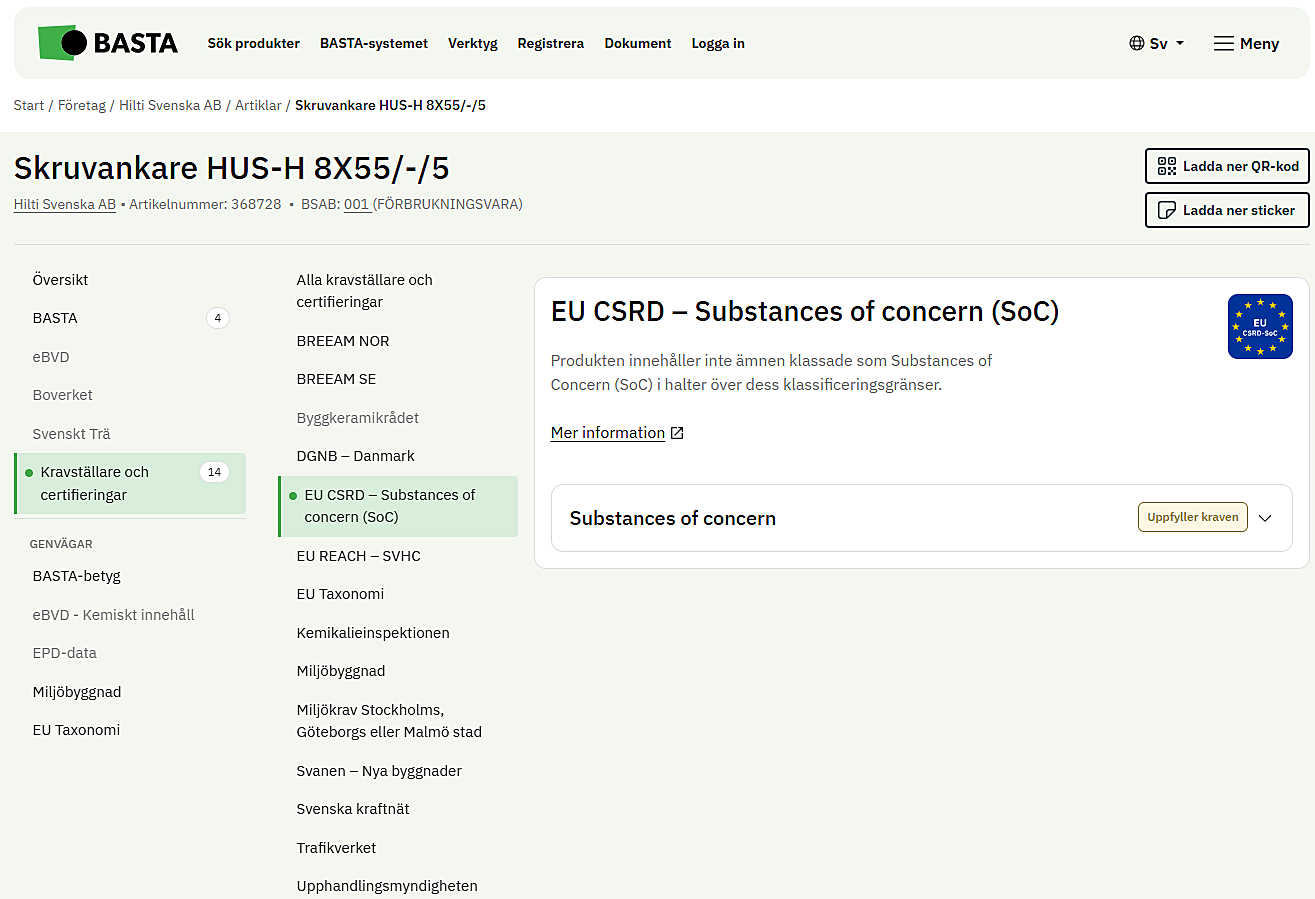
Task: Select Översikt in the left sidebar
Action: [130, 280]
